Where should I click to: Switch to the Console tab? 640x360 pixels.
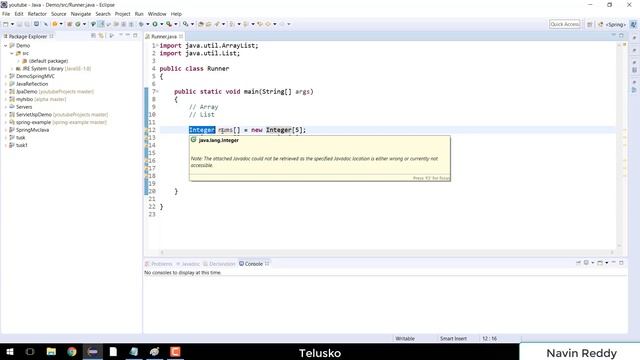[x=254, y=264]
